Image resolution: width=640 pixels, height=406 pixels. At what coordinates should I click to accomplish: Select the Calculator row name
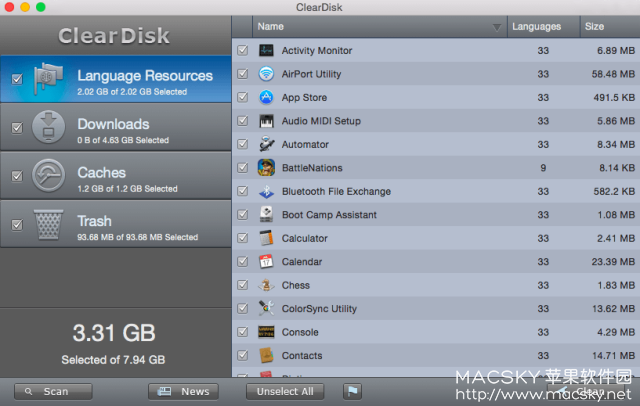click(x=304, y=238)
